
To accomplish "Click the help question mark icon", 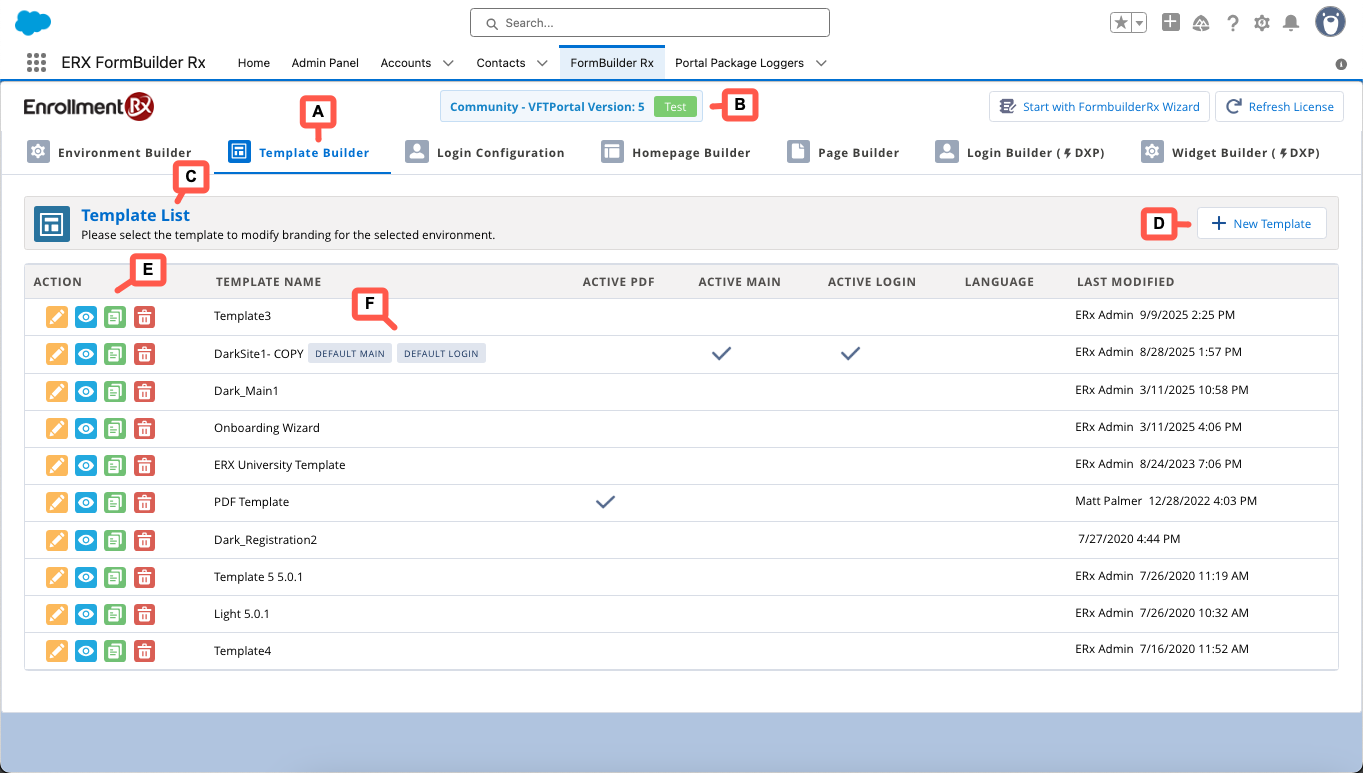I will (1233, 23).
